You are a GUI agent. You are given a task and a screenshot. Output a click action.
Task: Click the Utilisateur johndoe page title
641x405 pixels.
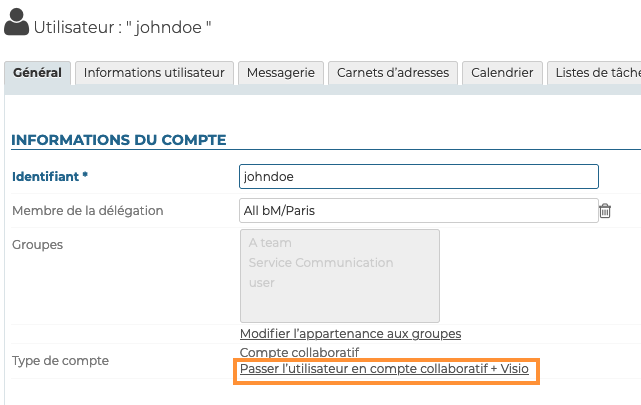(122, 26)
